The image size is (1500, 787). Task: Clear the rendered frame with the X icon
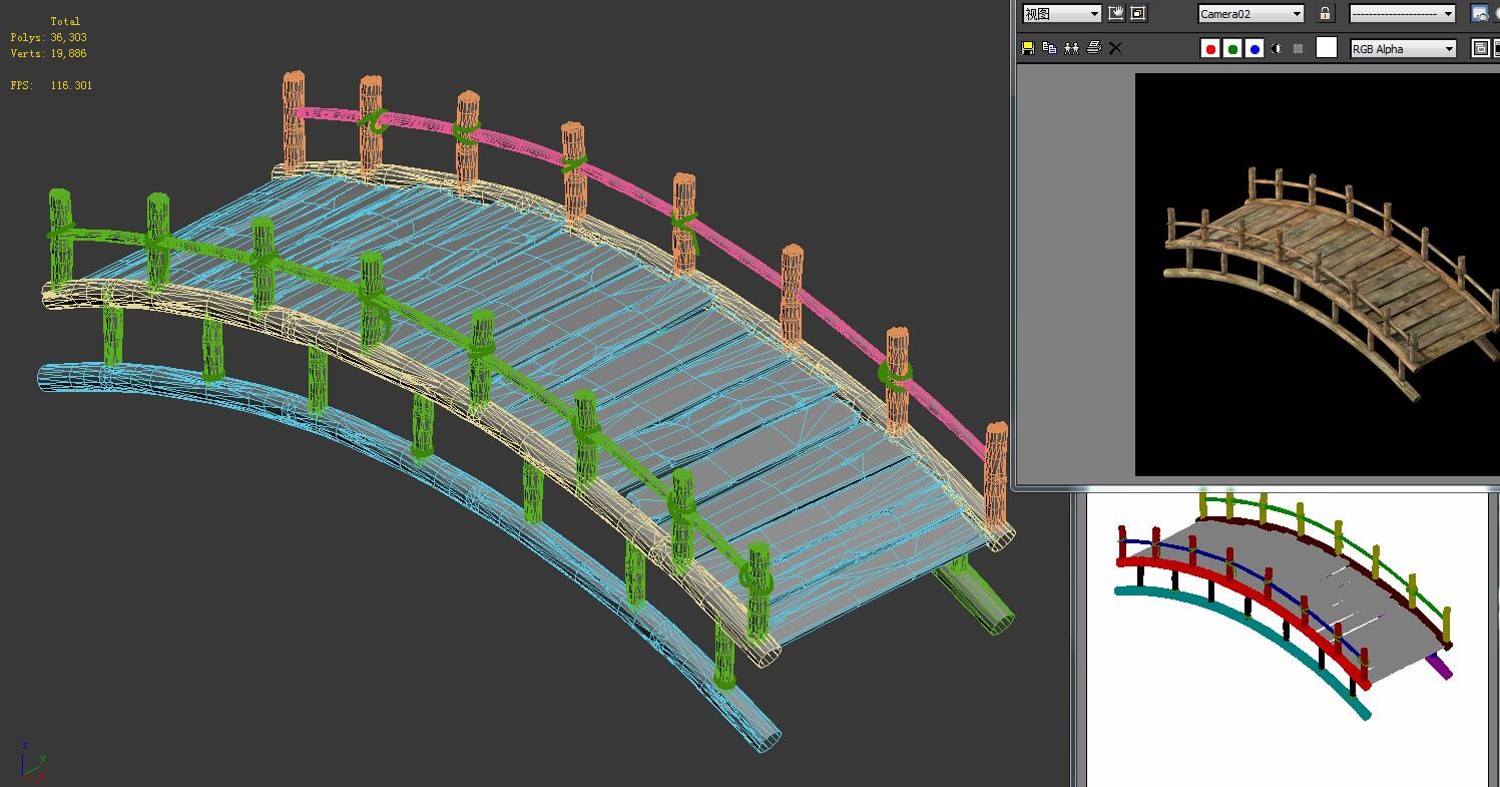[x=1115, y=47]
